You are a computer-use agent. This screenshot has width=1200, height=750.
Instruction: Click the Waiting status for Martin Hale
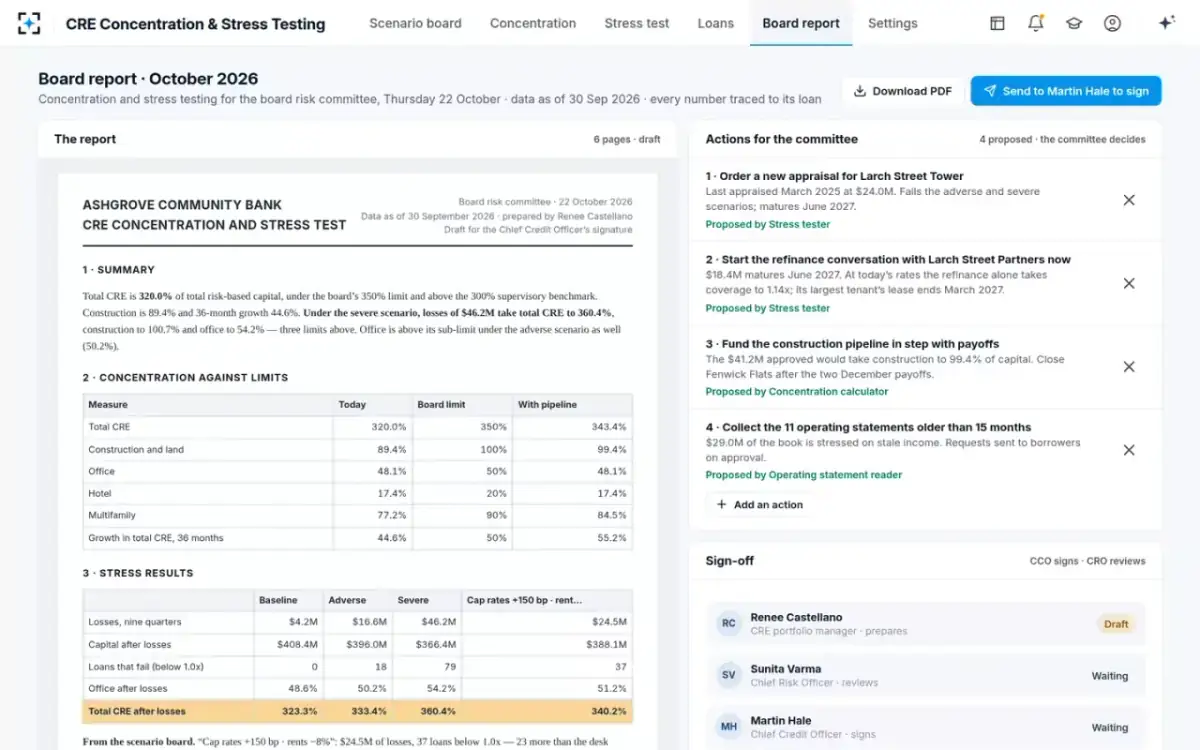click(x=1110, y=727)
